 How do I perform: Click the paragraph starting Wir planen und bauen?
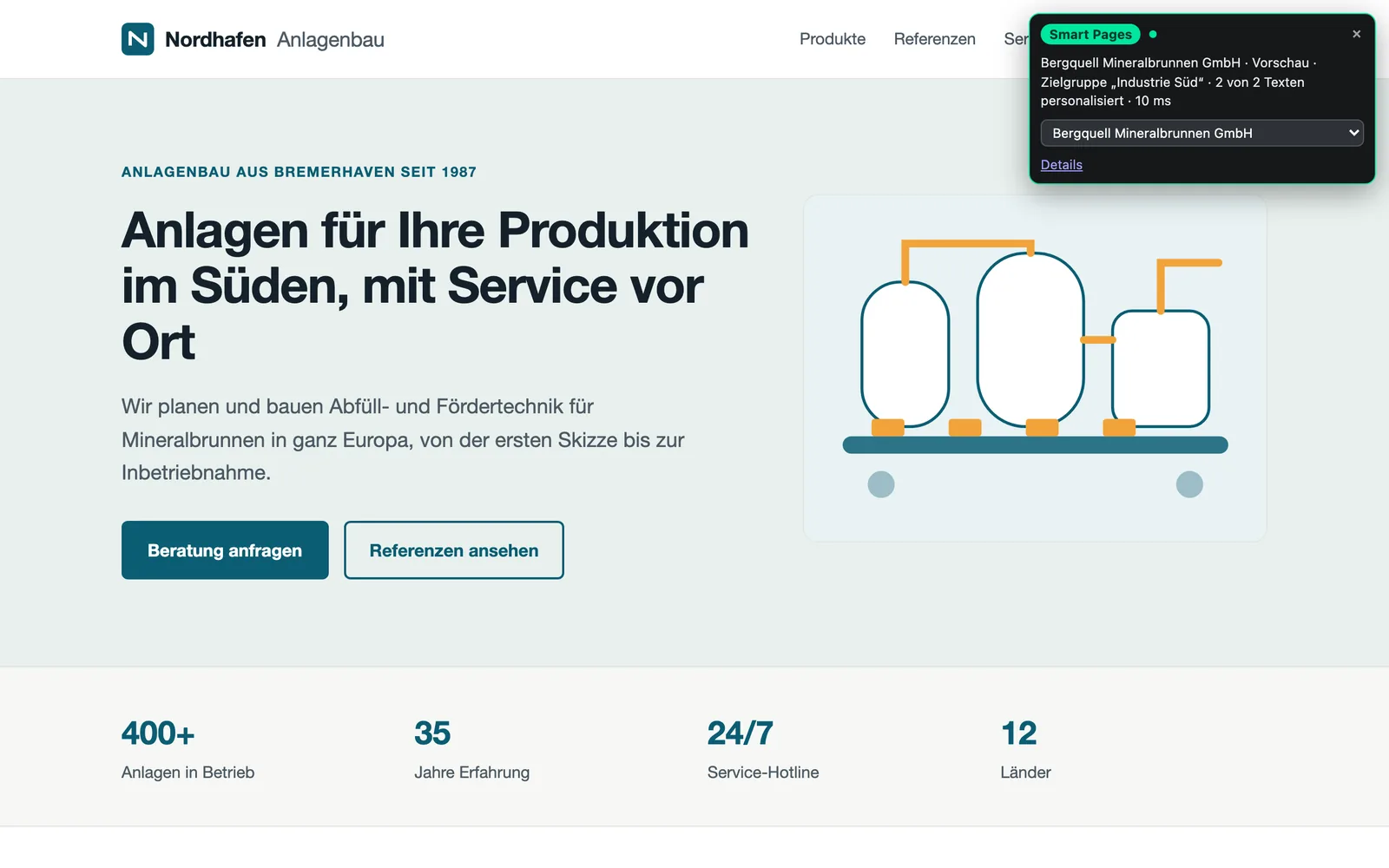(x=403, y=439)
